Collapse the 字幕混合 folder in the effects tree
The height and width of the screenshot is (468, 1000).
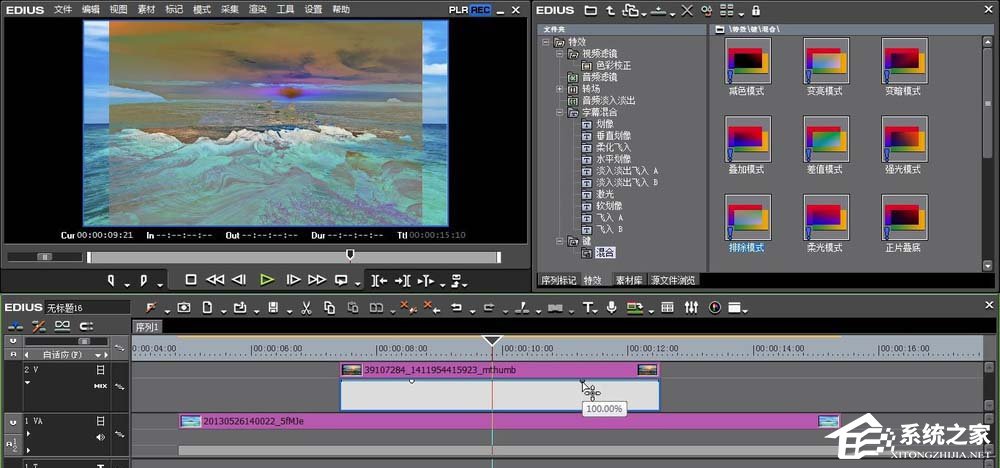[560, 112]
